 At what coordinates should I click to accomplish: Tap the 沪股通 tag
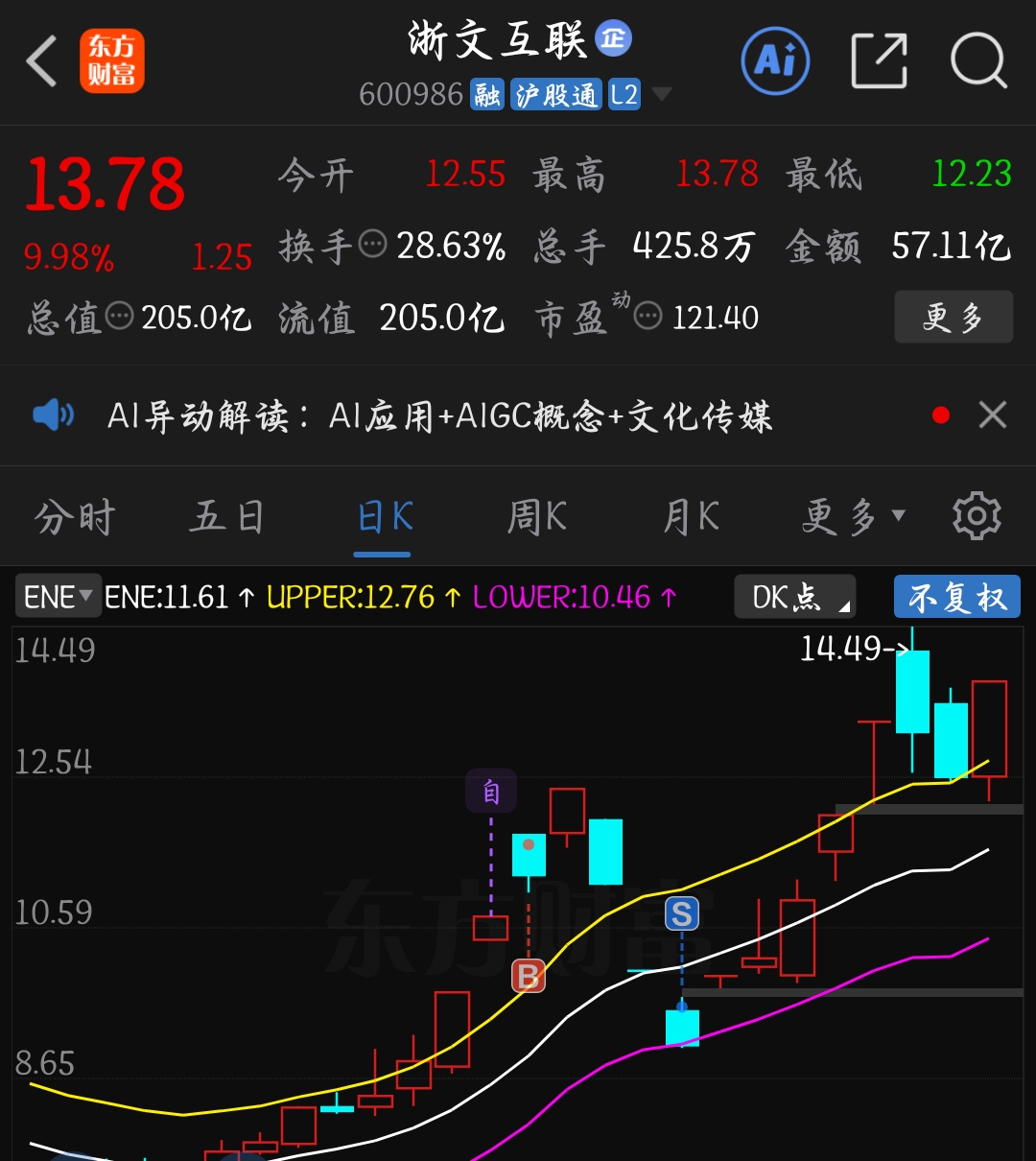[x=555, y=95]
